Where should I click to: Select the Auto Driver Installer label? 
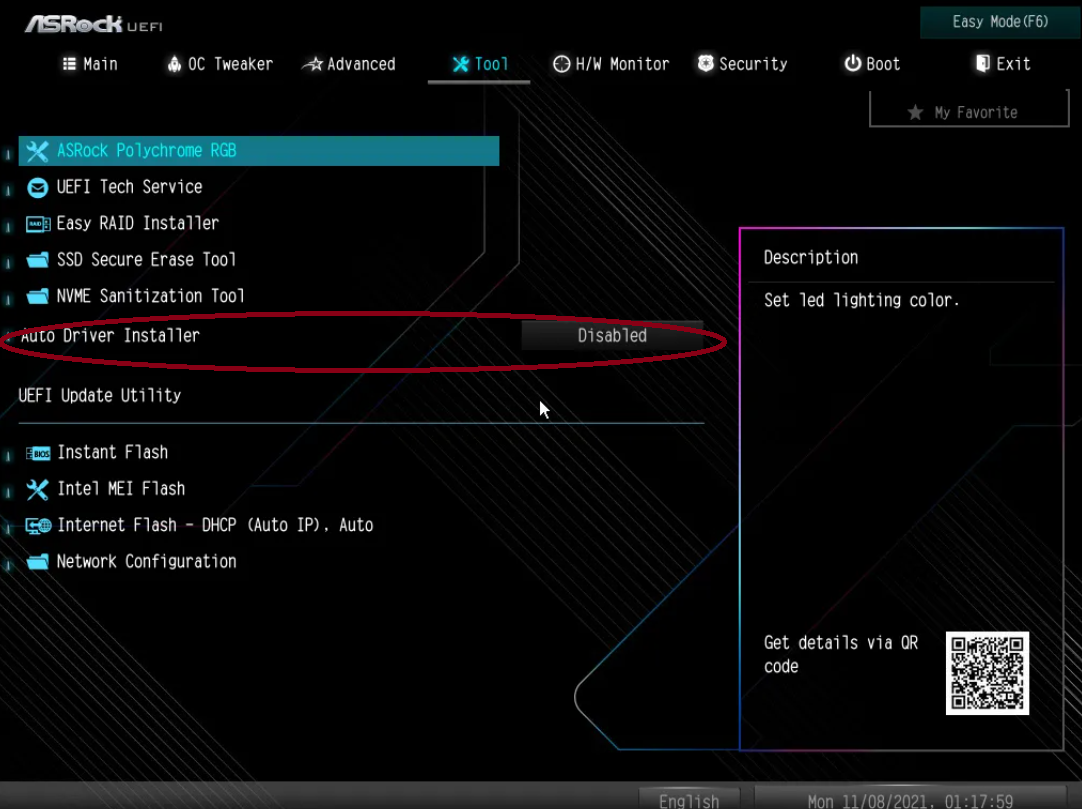click(110, 335)
